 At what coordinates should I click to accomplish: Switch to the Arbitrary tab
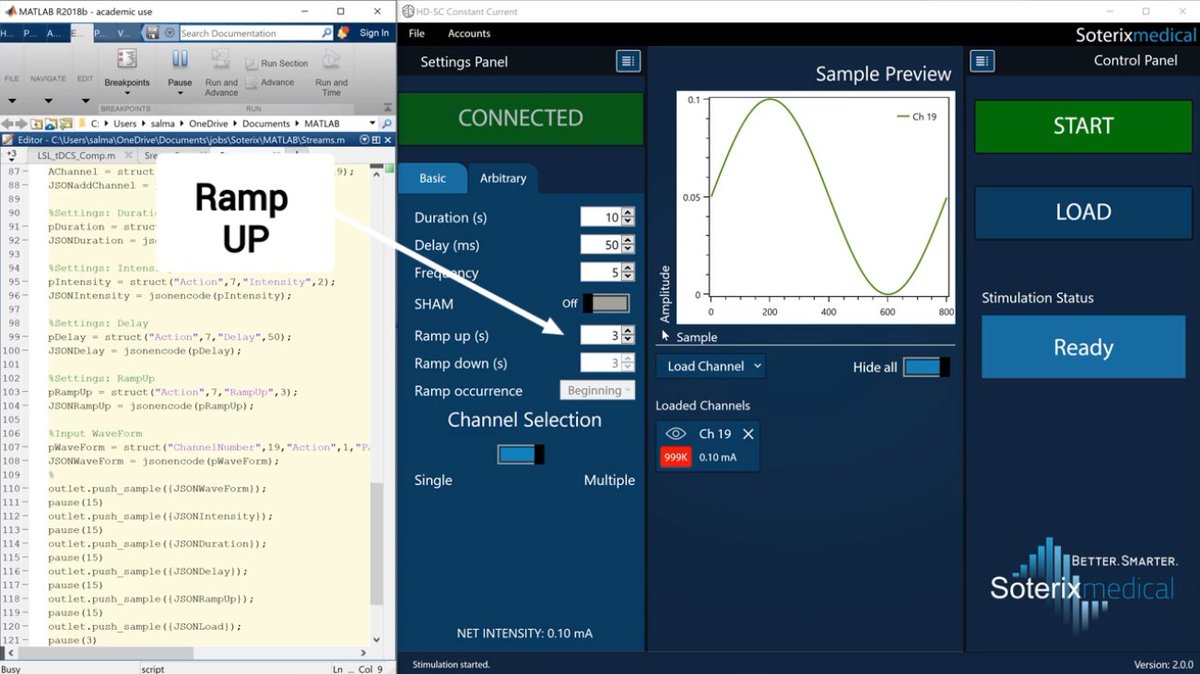tap(503, 178)
